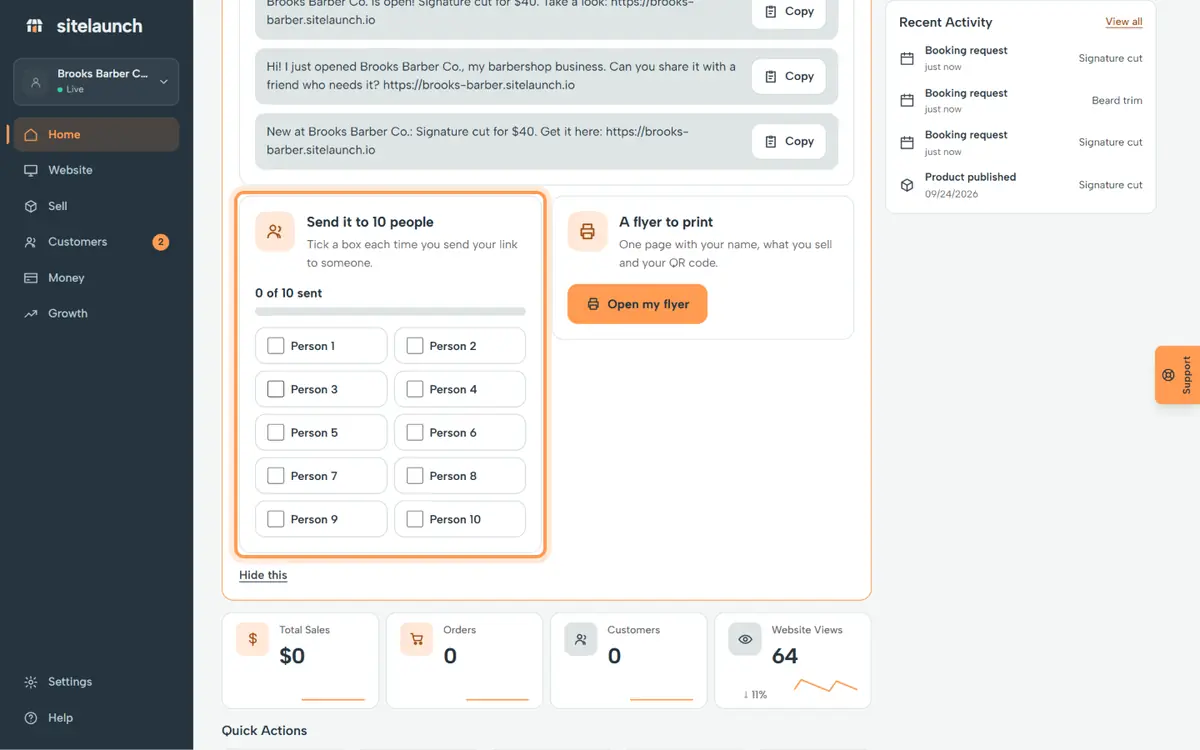
Task: Click the sitelaunch logo icon
Action: click(x=34, y=26)
